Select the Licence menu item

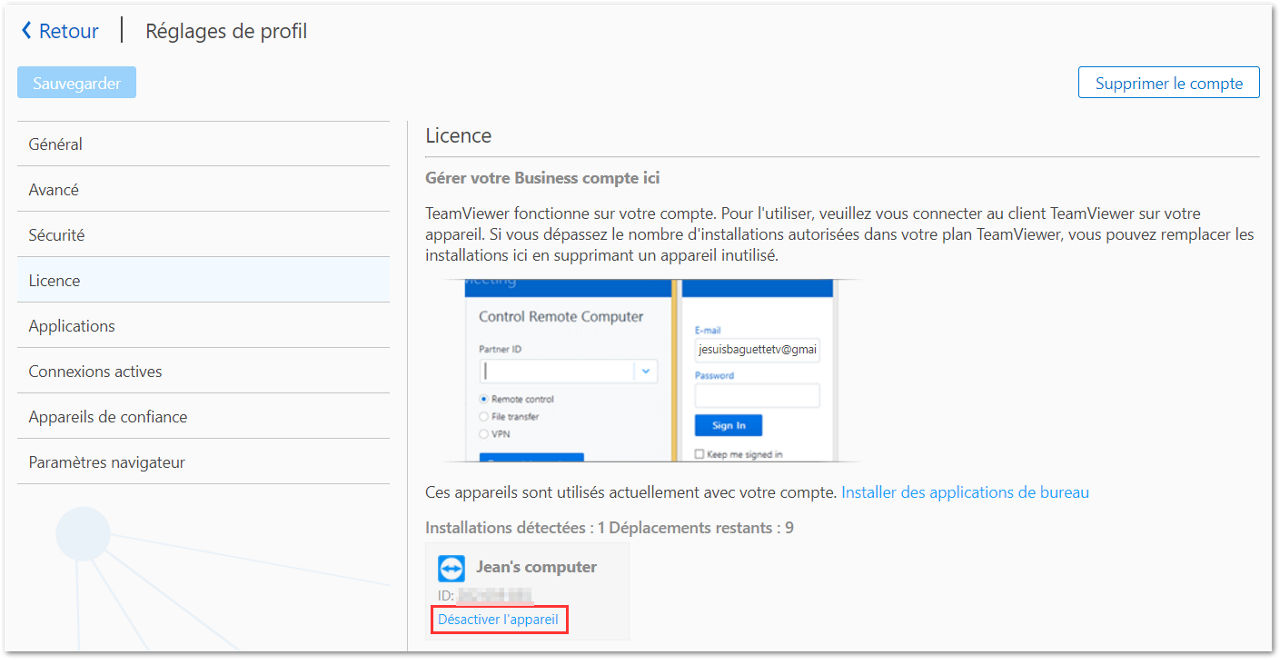pos(203,280)
